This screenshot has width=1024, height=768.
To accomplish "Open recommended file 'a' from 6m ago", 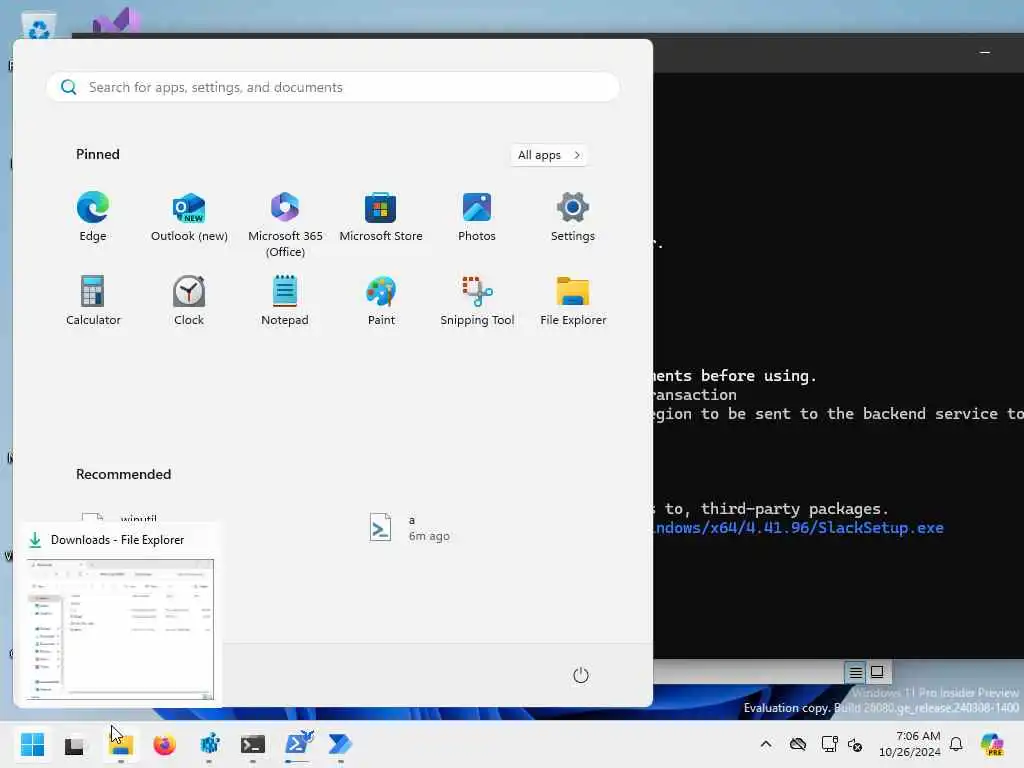I will pyautogui.click(x=410, y=528).
